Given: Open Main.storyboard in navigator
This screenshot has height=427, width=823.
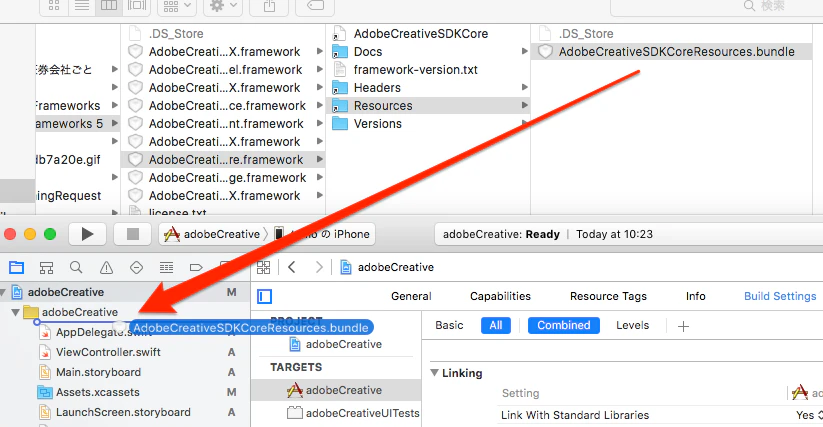Looking at the screenshot, I should (x=98, y=372).
